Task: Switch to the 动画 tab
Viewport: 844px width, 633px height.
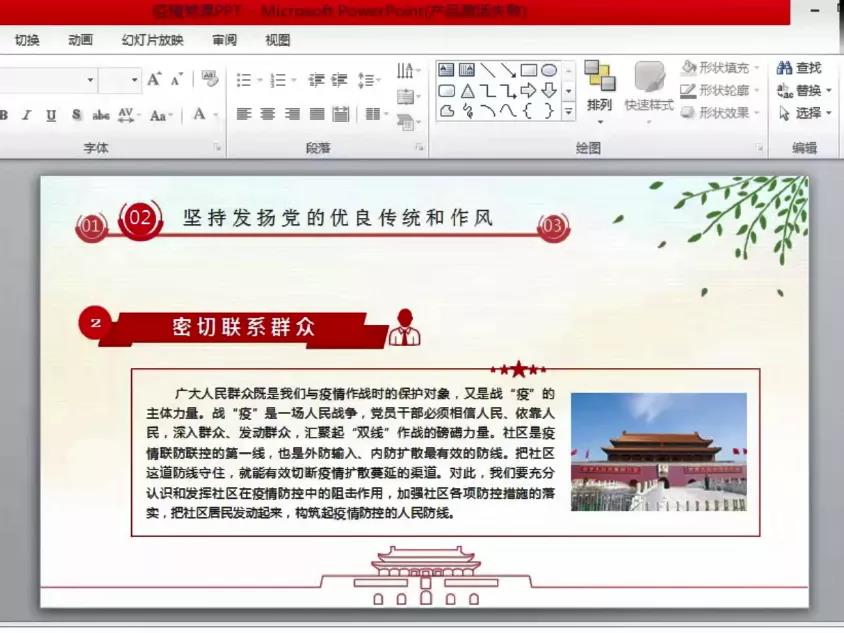Action: [80, 40]
